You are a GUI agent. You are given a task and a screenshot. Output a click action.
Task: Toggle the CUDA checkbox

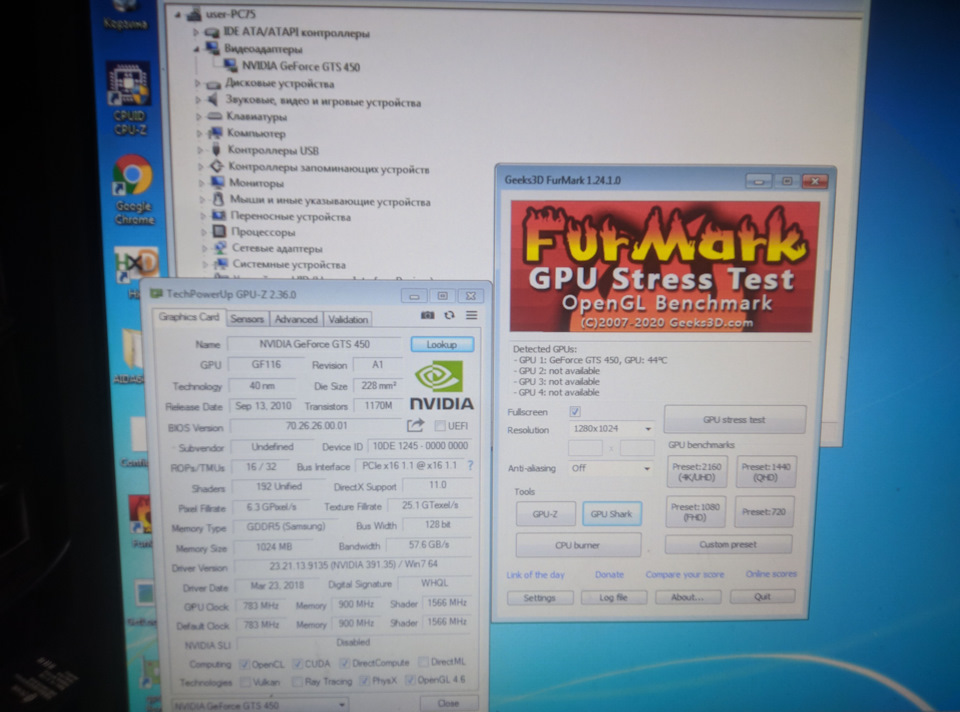tap(298, 664)
